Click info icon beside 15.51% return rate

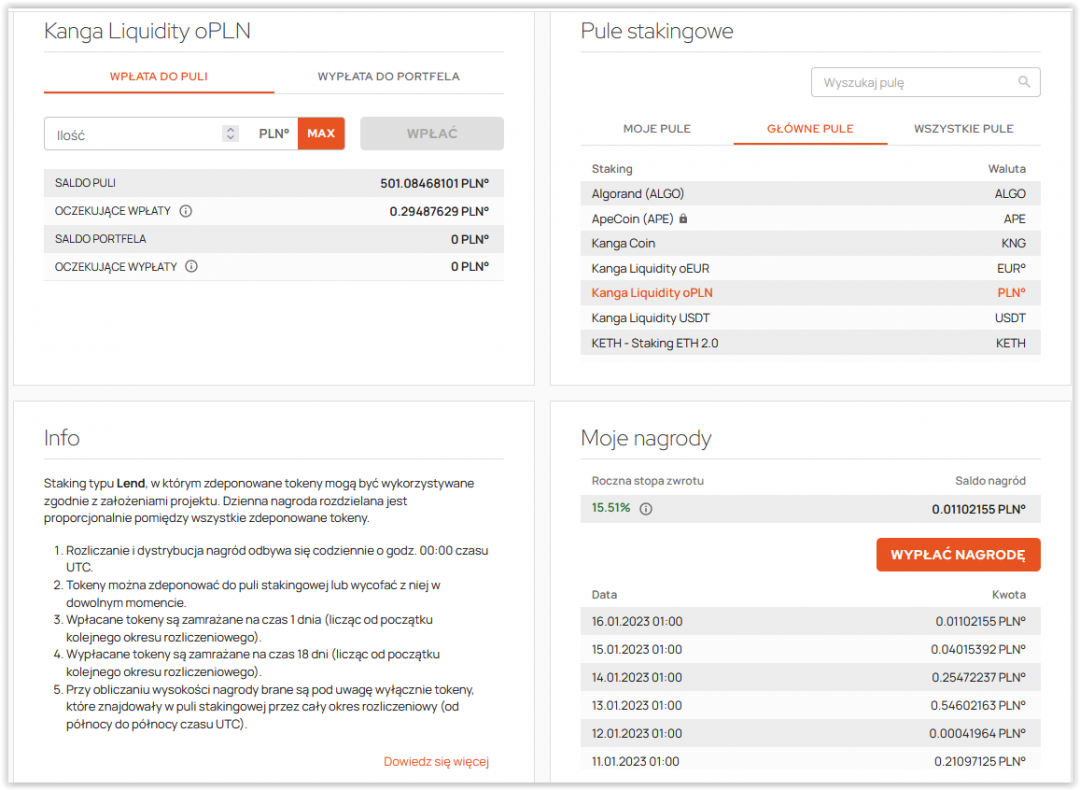pyautogui.click(x=646, y=508)
